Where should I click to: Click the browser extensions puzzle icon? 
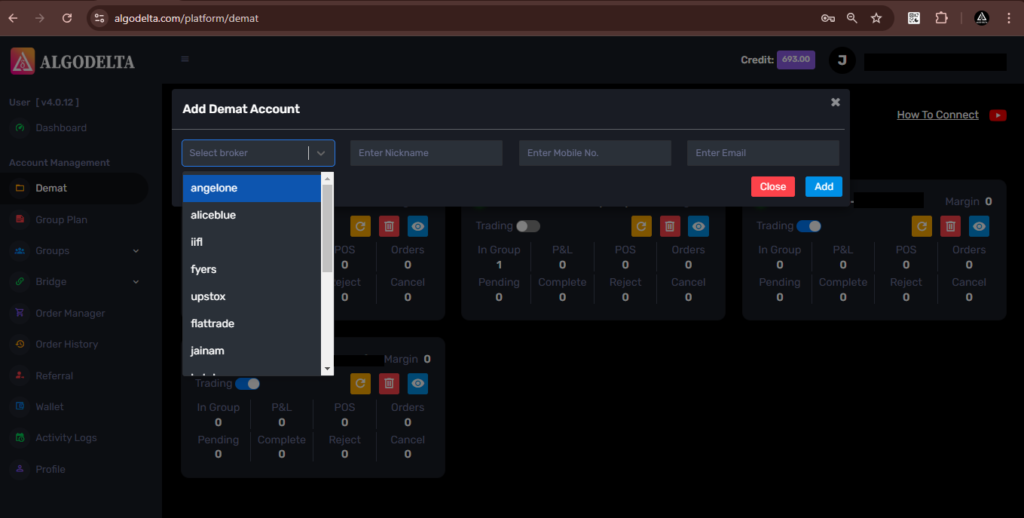click(x=941, y=18)
